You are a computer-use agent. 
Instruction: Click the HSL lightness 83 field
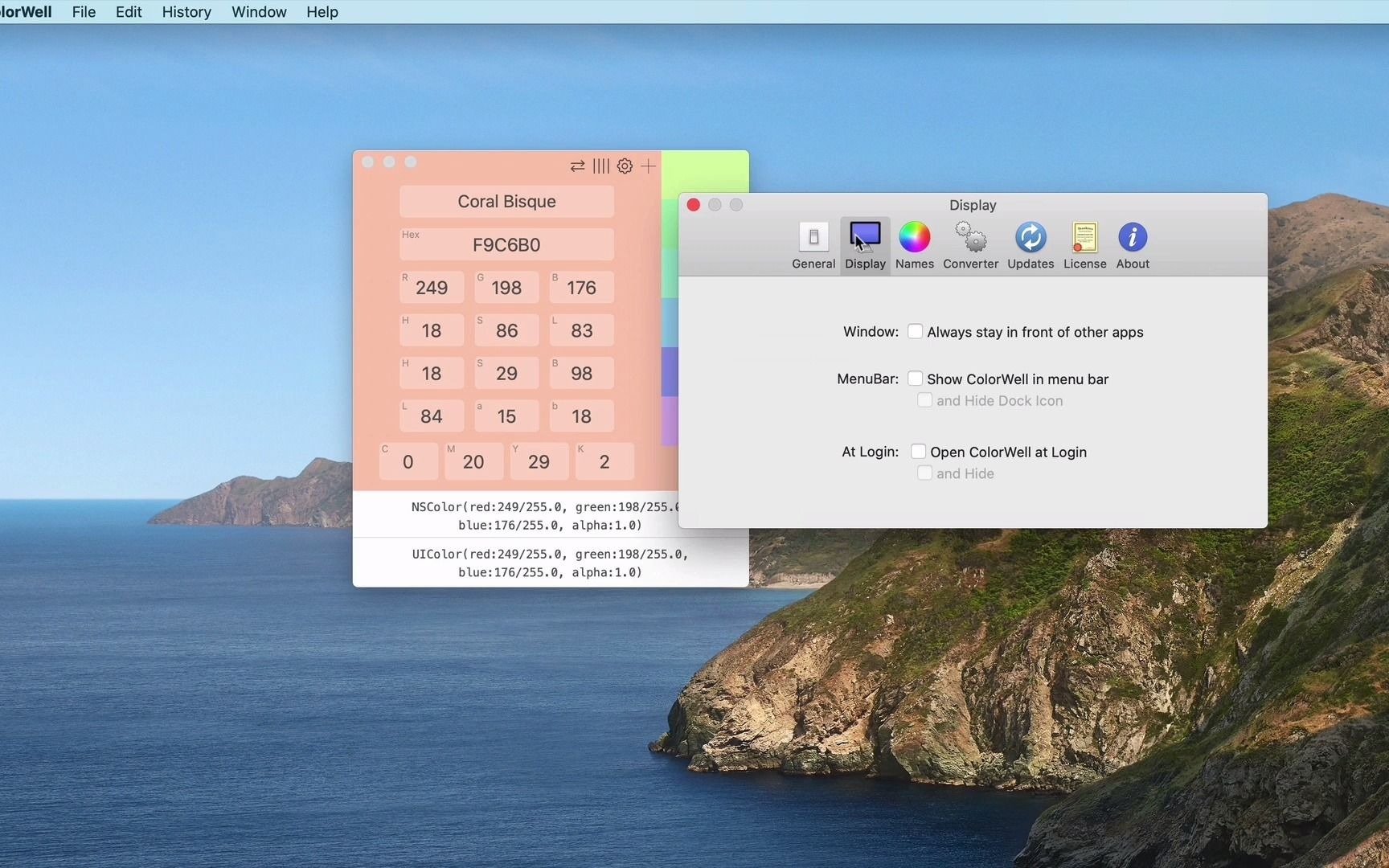(x=581, y=330)
